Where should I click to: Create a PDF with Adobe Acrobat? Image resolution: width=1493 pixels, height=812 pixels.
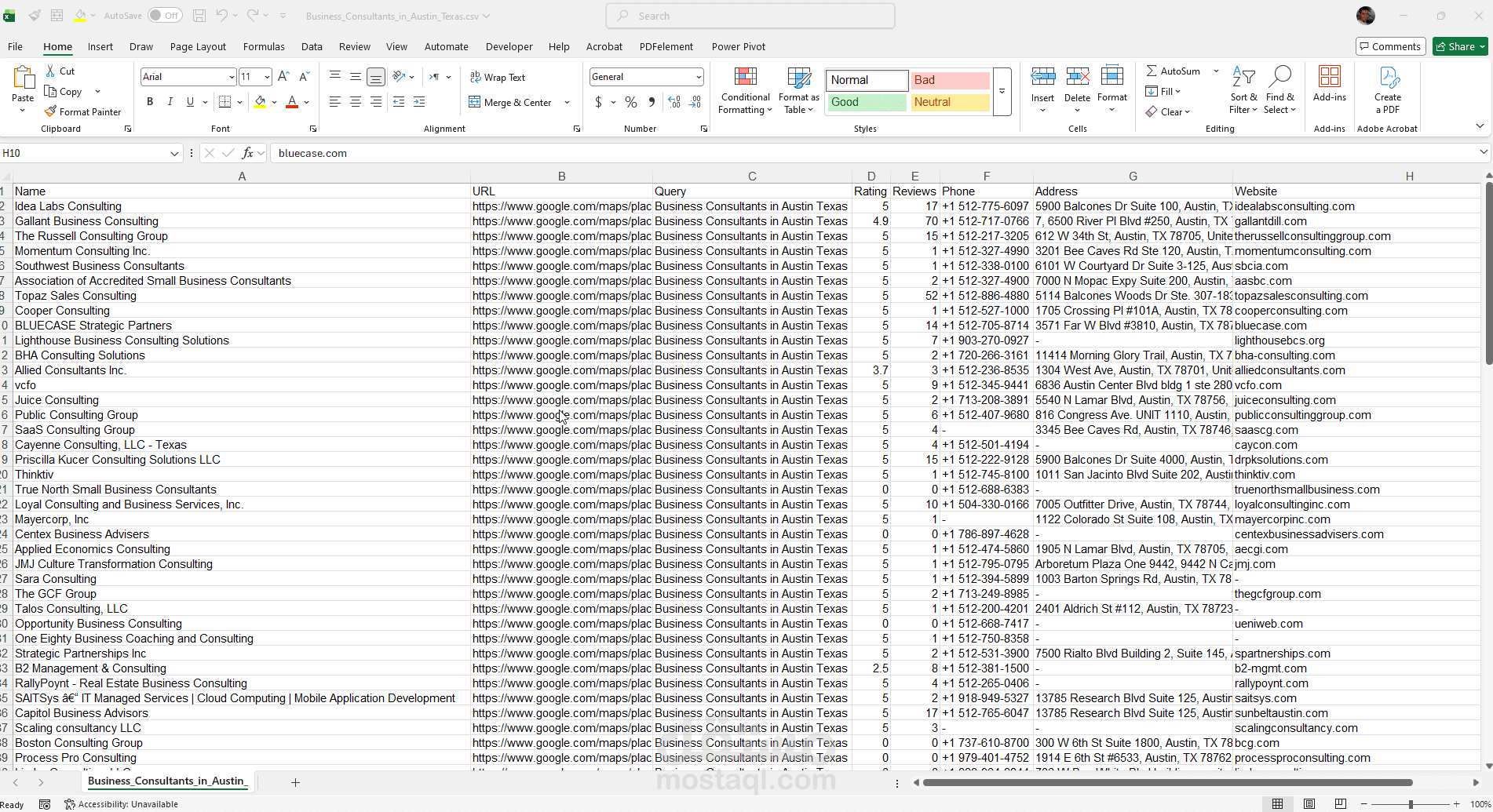coord(1388,90)
